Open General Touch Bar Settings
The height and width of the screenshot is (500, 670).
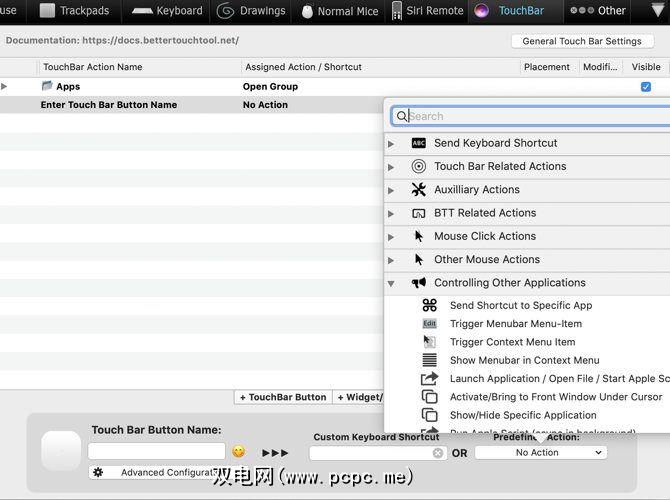pyautogui.click(x=582, y=41)
